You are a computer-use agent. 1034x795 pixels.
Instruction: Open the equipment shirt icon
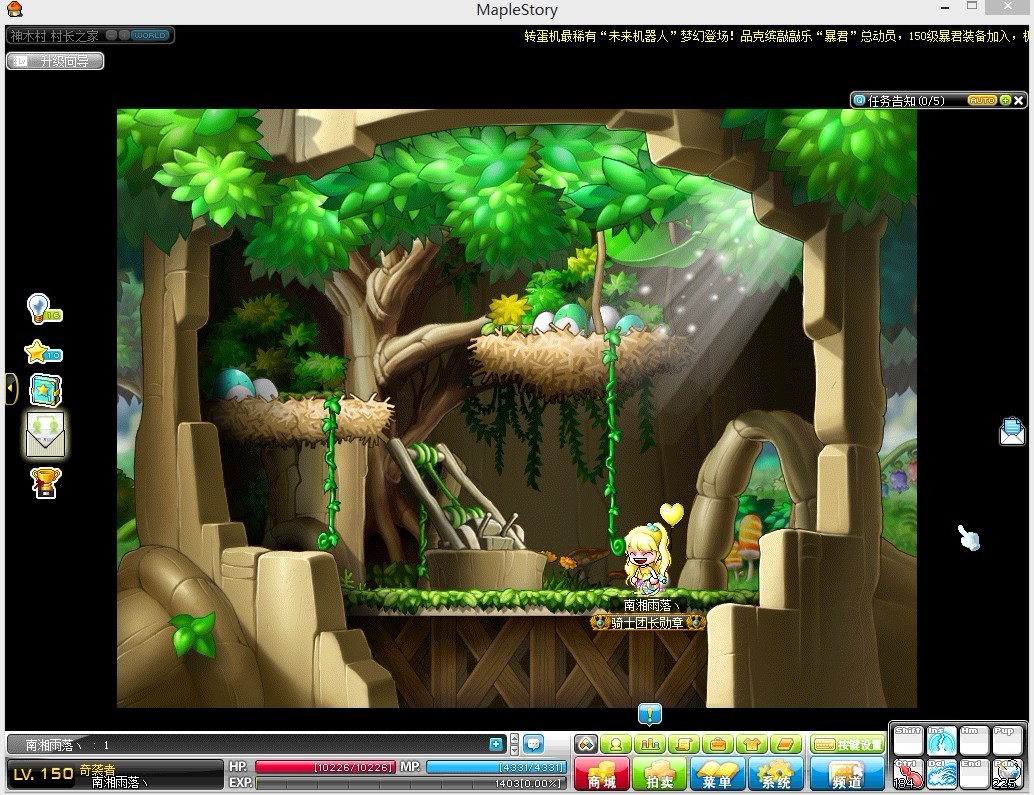752,745
